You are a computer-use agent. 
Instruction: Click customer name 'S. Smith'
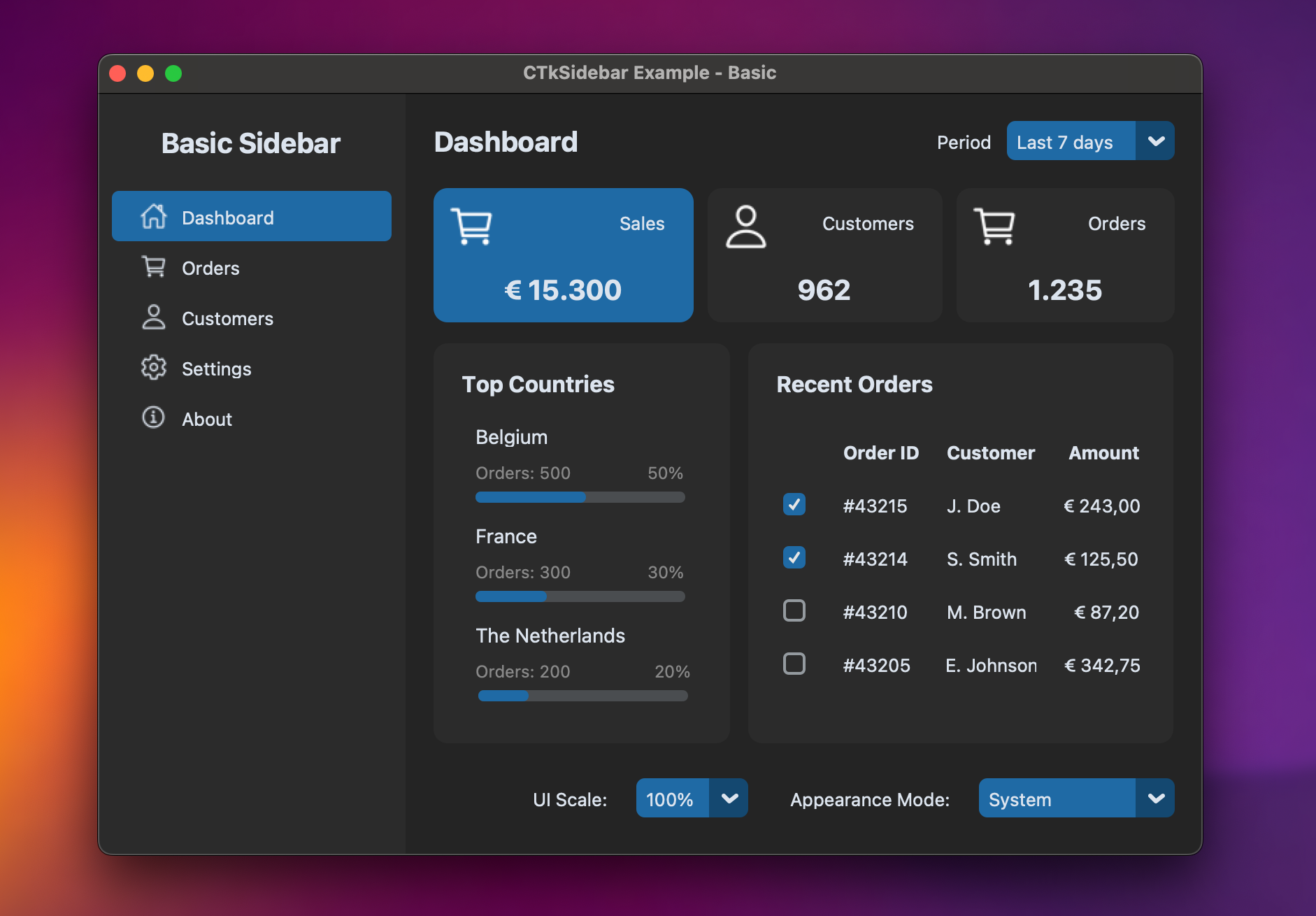pyautogui.click(x=982, y=559)
